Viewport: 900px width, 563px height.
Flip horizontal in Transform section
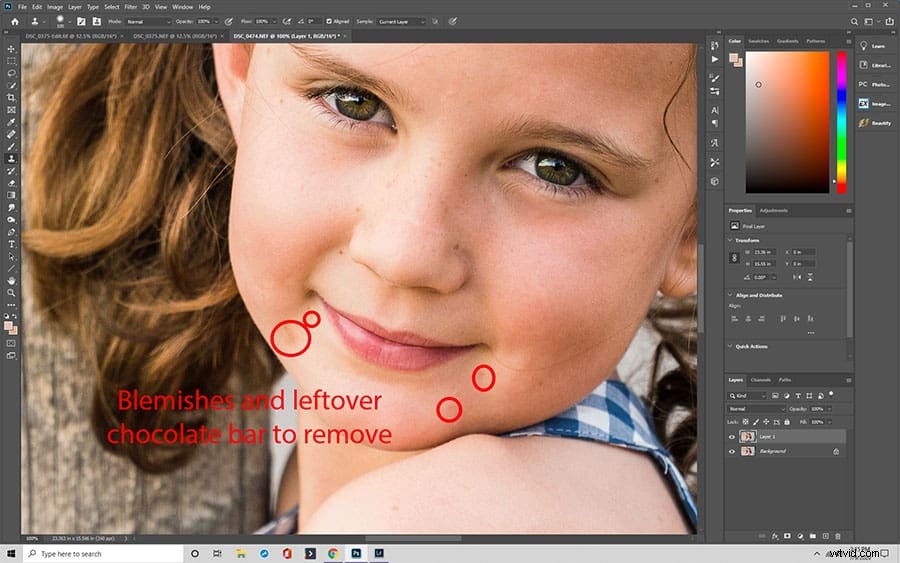(x=797, y=277)
